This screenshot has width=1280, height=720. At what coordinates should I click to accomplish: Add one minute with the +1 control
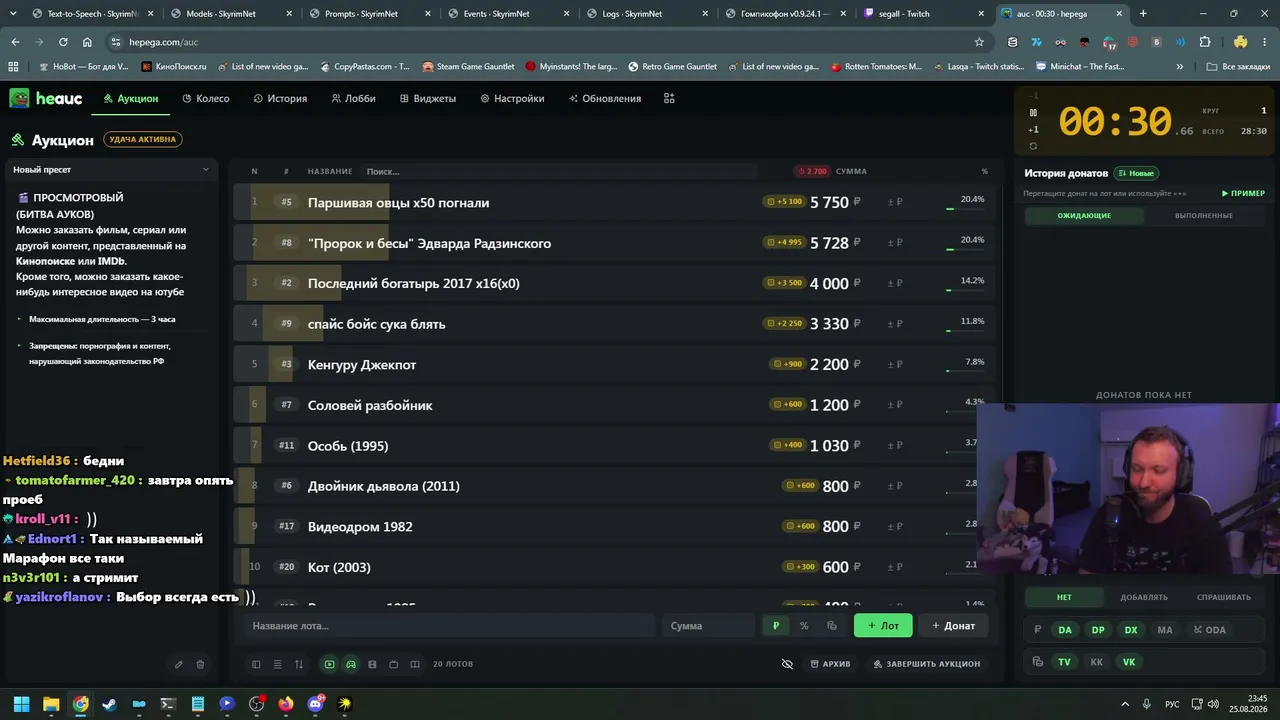click(x=1033, y=129)
